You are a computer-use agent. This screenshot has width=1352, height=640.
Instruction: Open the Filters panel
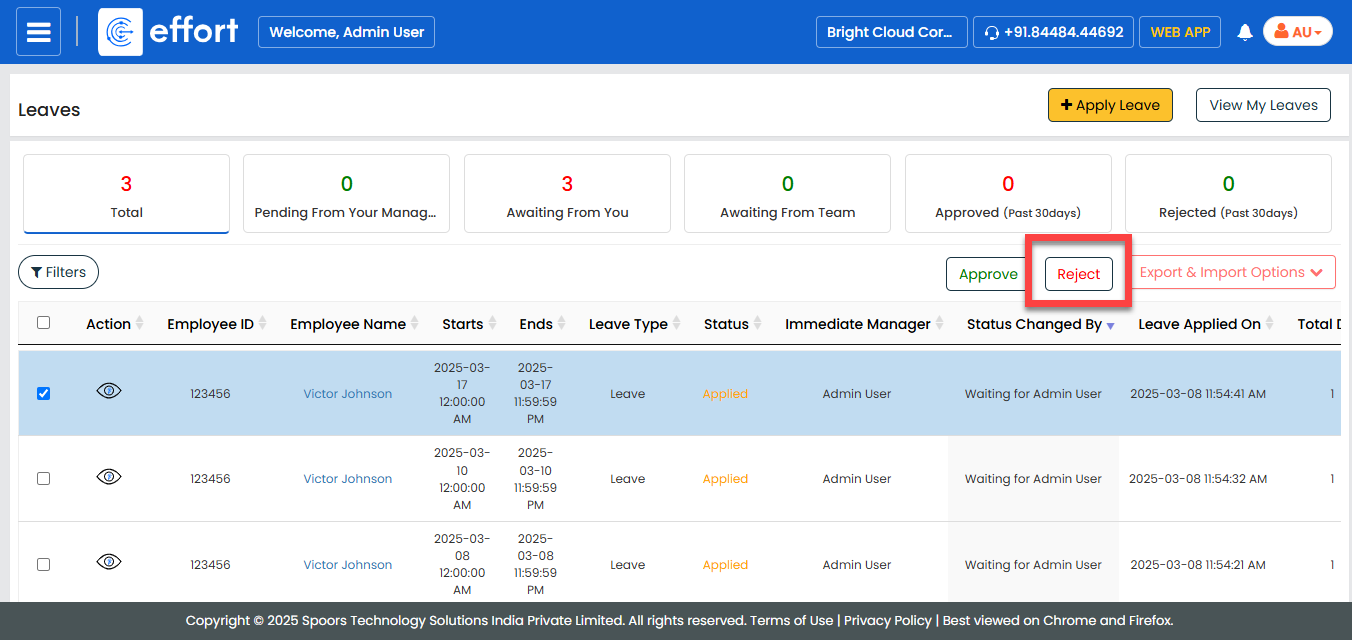(x=58, y=272)
